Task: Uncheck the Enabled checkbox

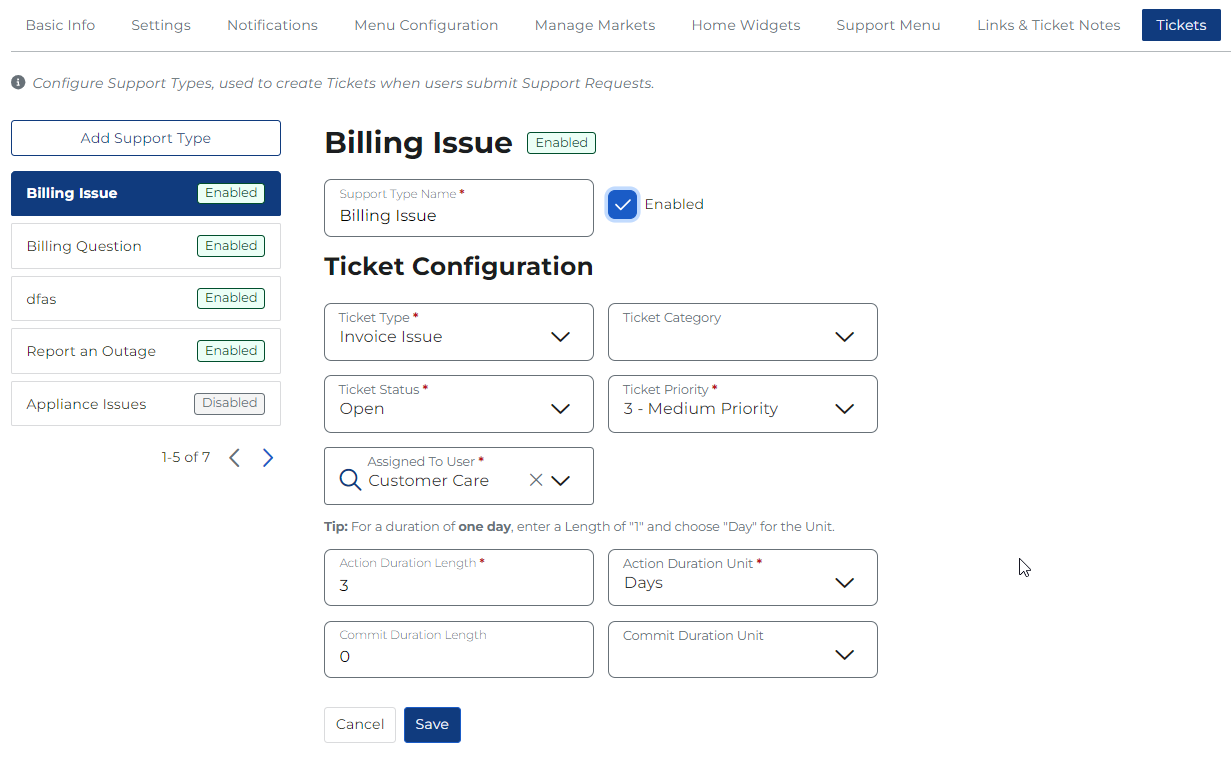Action: [x=622, y=204]
